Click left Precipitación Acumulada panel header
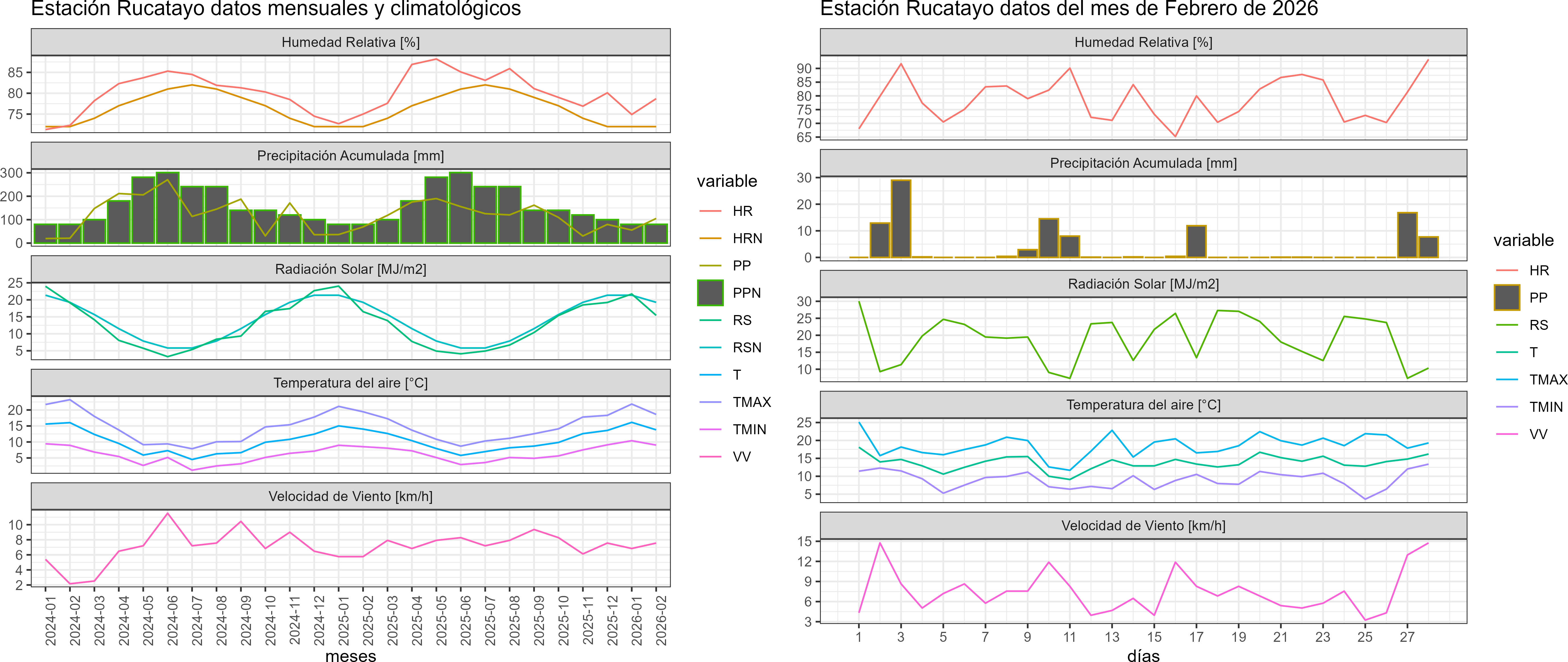The image size is (1568, 662). tap(351, 156)
